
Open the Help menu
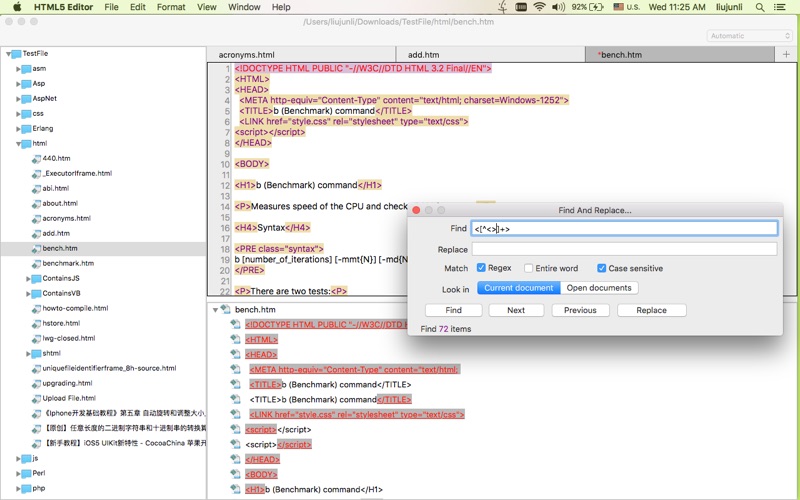coord(281,7)
